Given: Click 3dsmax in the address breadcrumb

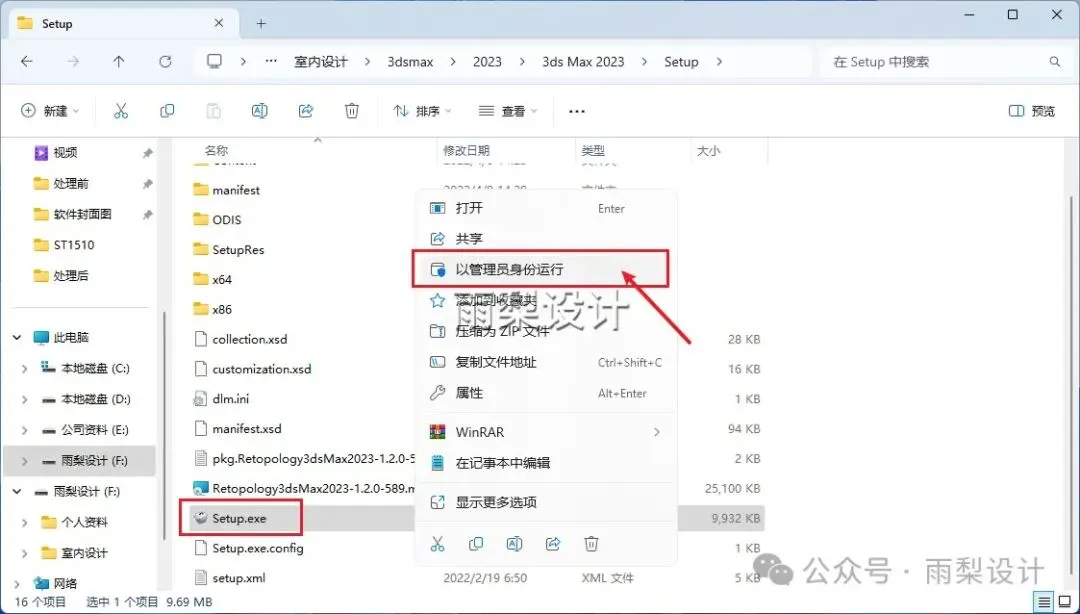Looking at the screenshot, I should pyautogui.click(x=411, y=61).
